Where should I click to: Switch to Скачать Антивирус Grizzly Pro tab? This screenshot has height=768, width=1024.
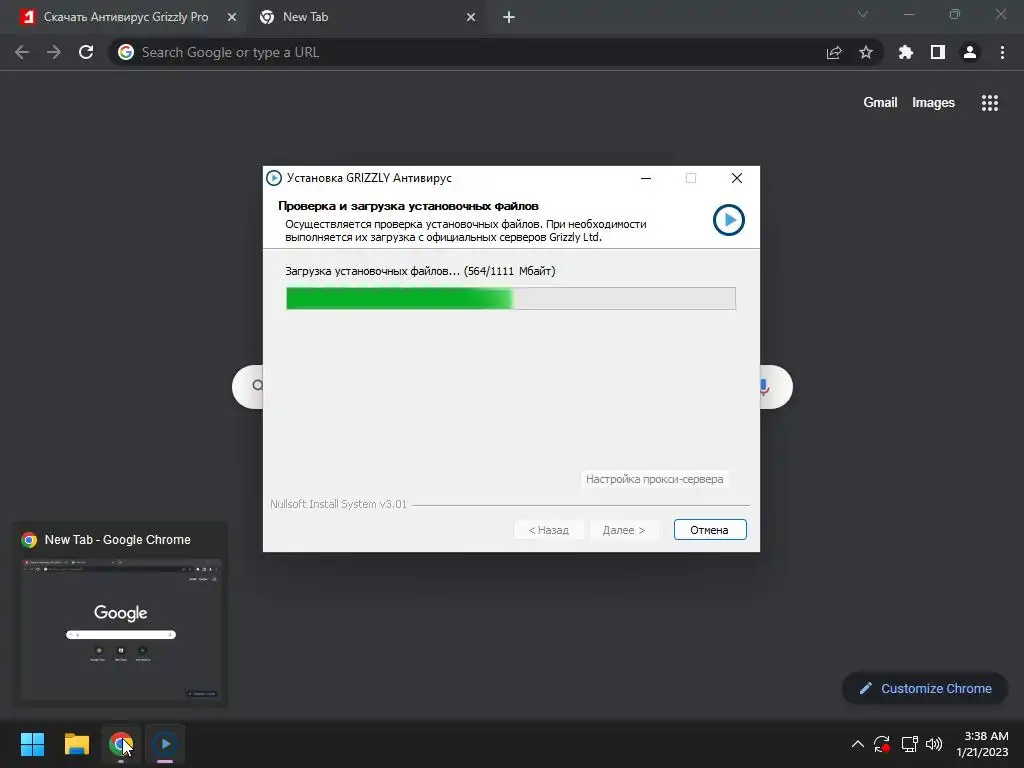click(x=125, y=17)
